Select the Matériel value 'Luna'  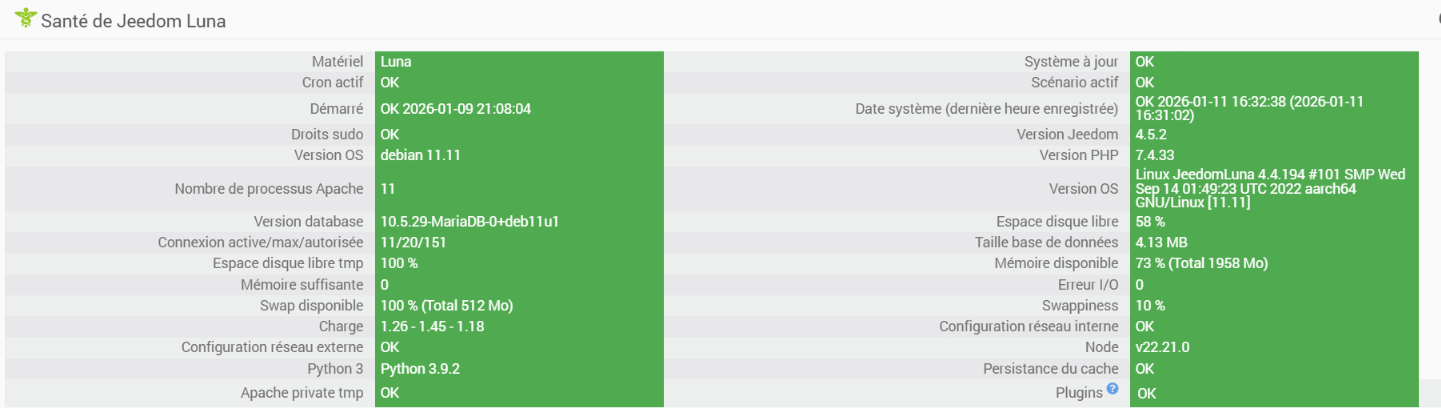tap(396, 62)
